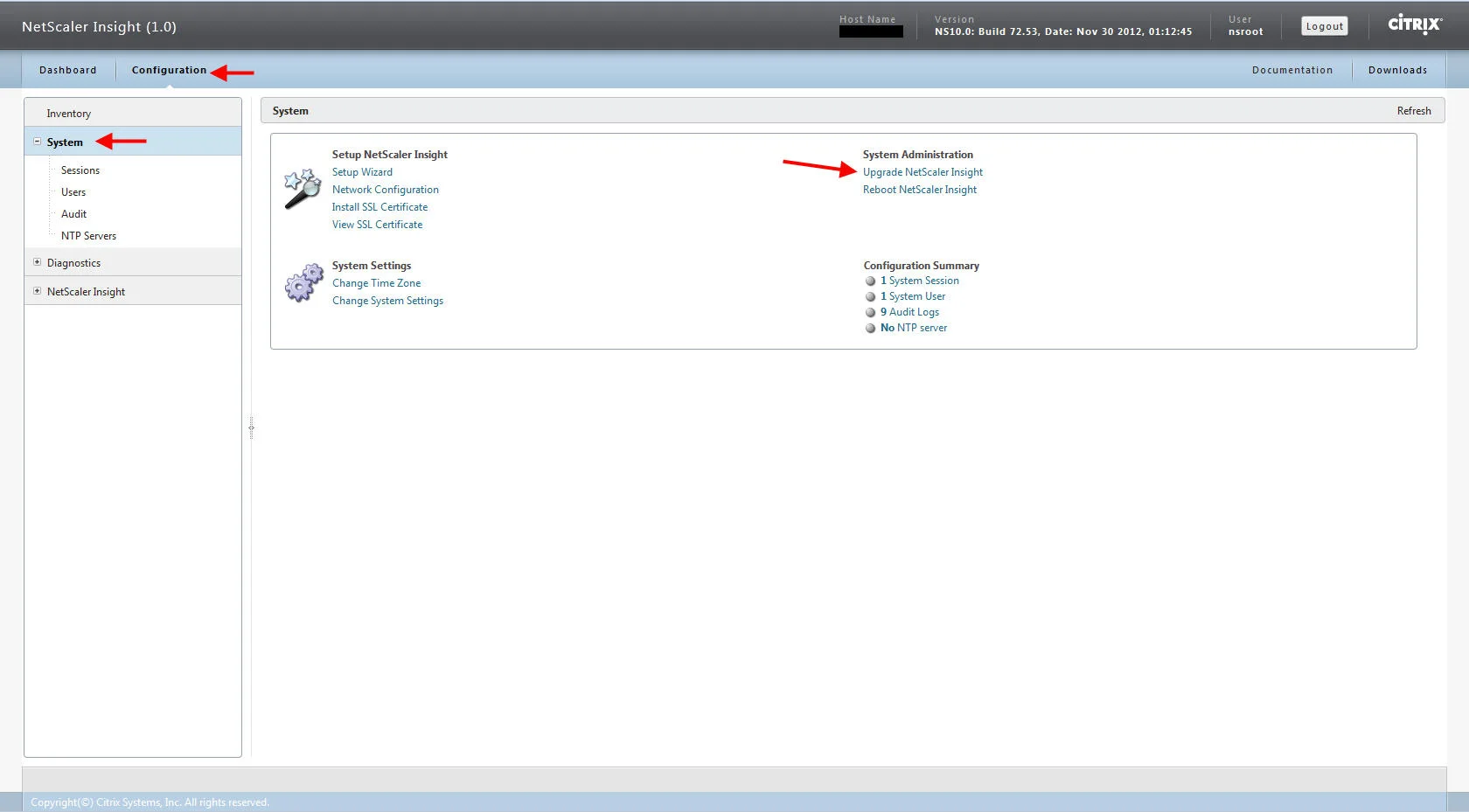This screenshot has height=812, width=1469.
Task: Click the Setup NetScaler Insight wizard wand icon
Action: pos(303,189)
